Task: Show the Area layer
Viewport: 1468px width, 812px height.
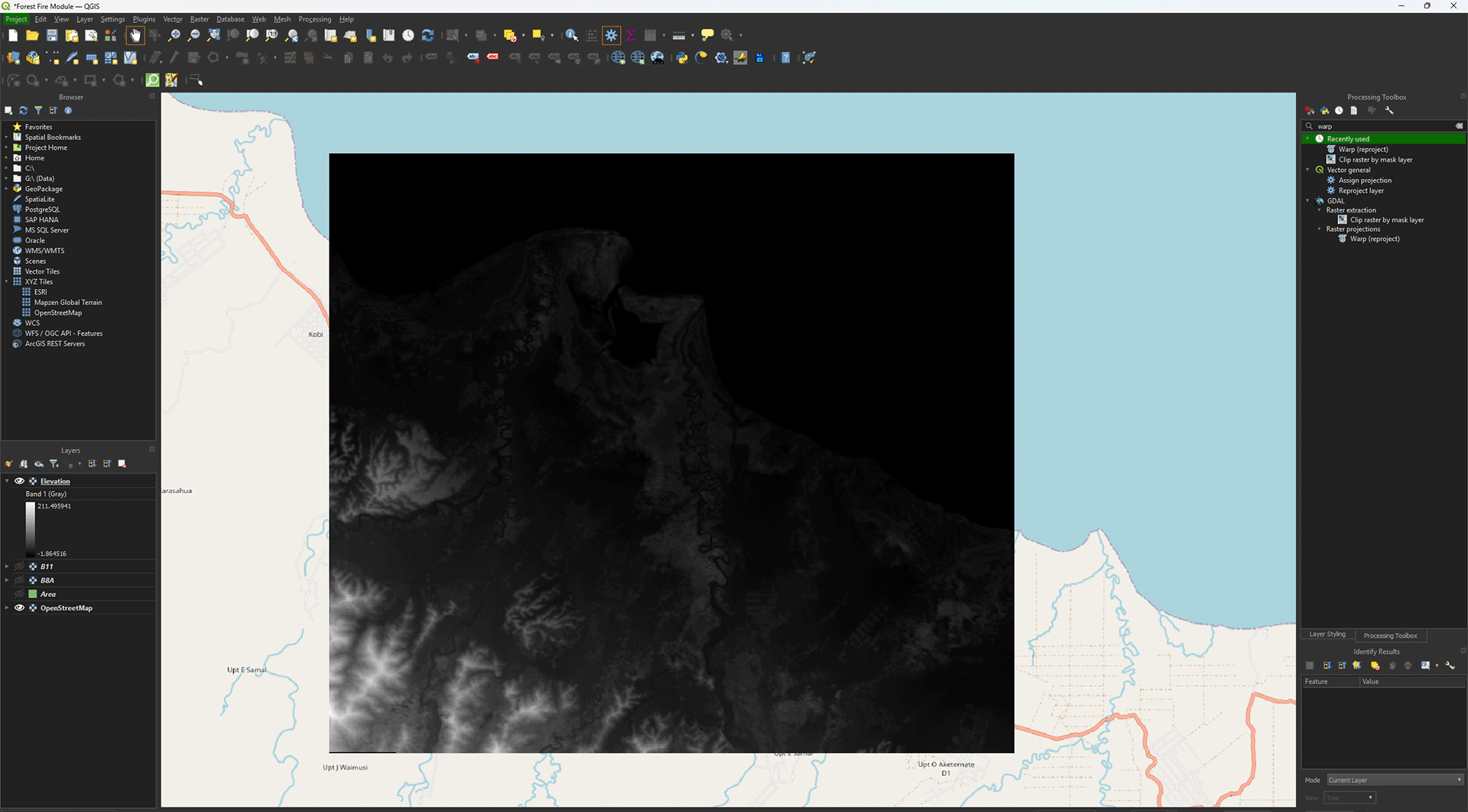Action: pos(20,595)
